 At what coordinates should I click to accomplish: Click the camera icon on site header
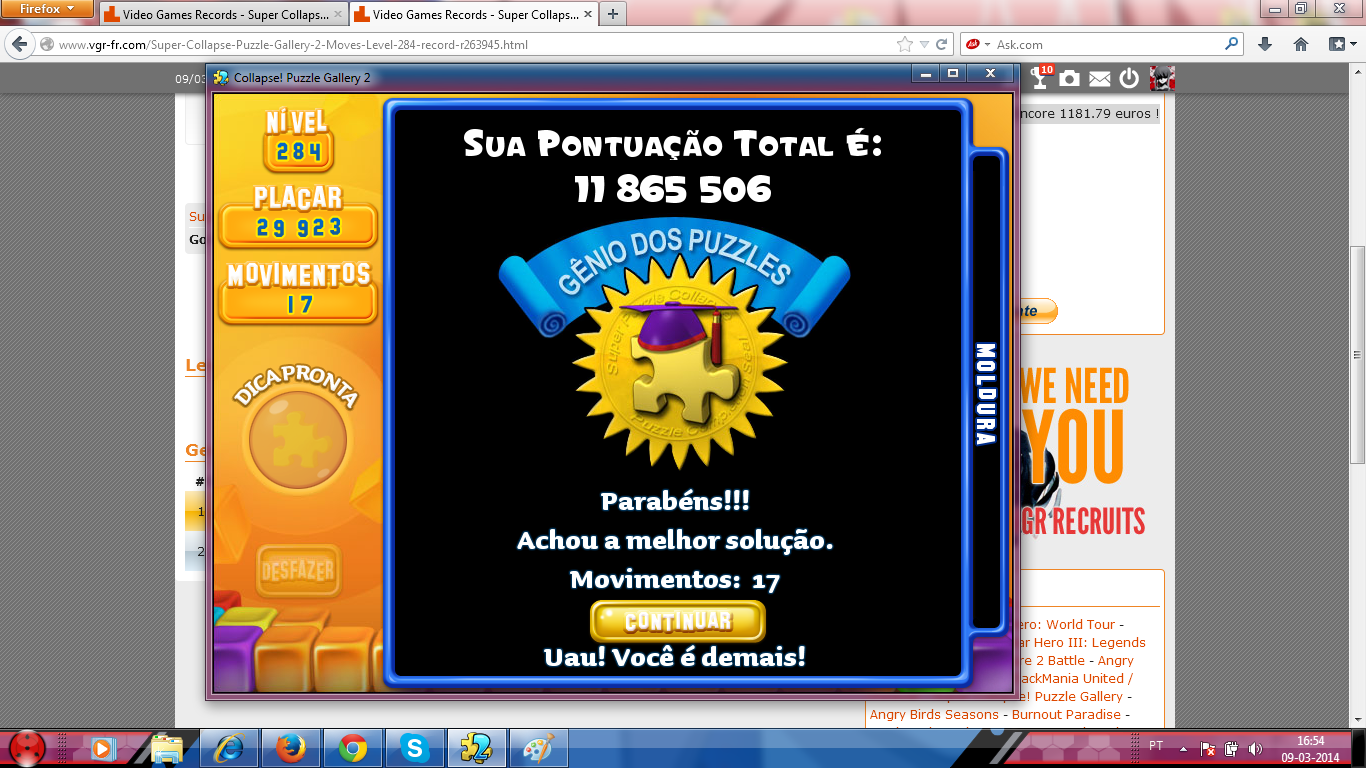pos(1069,79)
